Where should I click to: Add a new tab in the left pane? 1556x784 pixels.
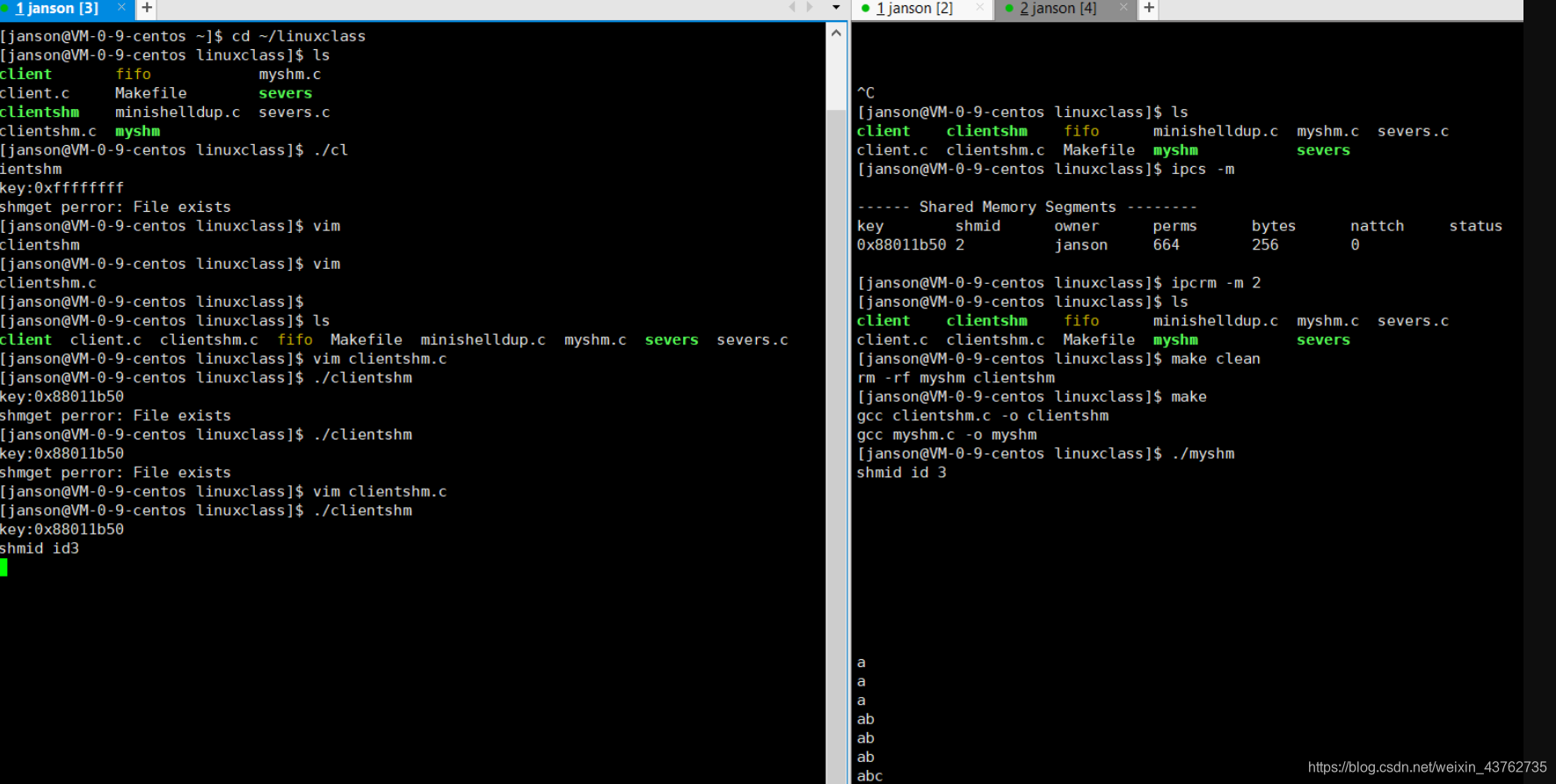(147, 9)
